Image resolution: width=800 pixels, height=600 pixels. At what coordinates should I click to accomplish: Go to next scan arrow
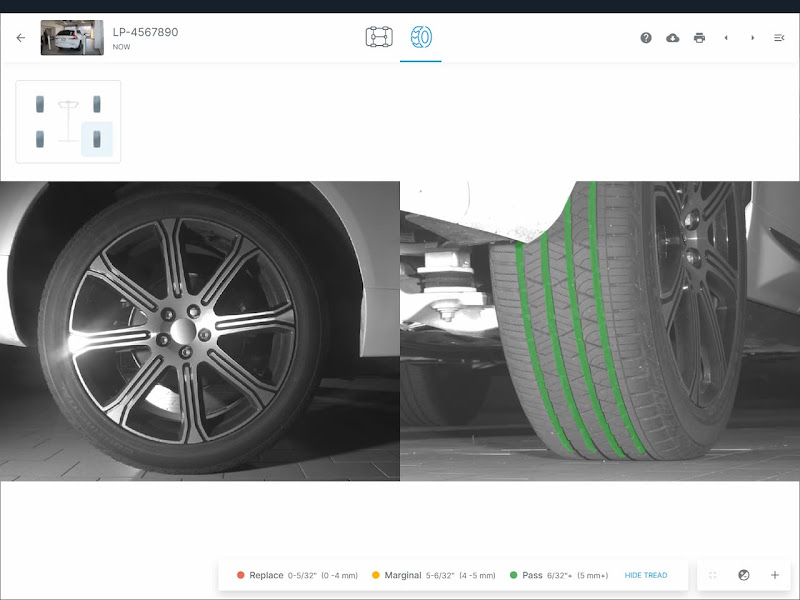753,38
